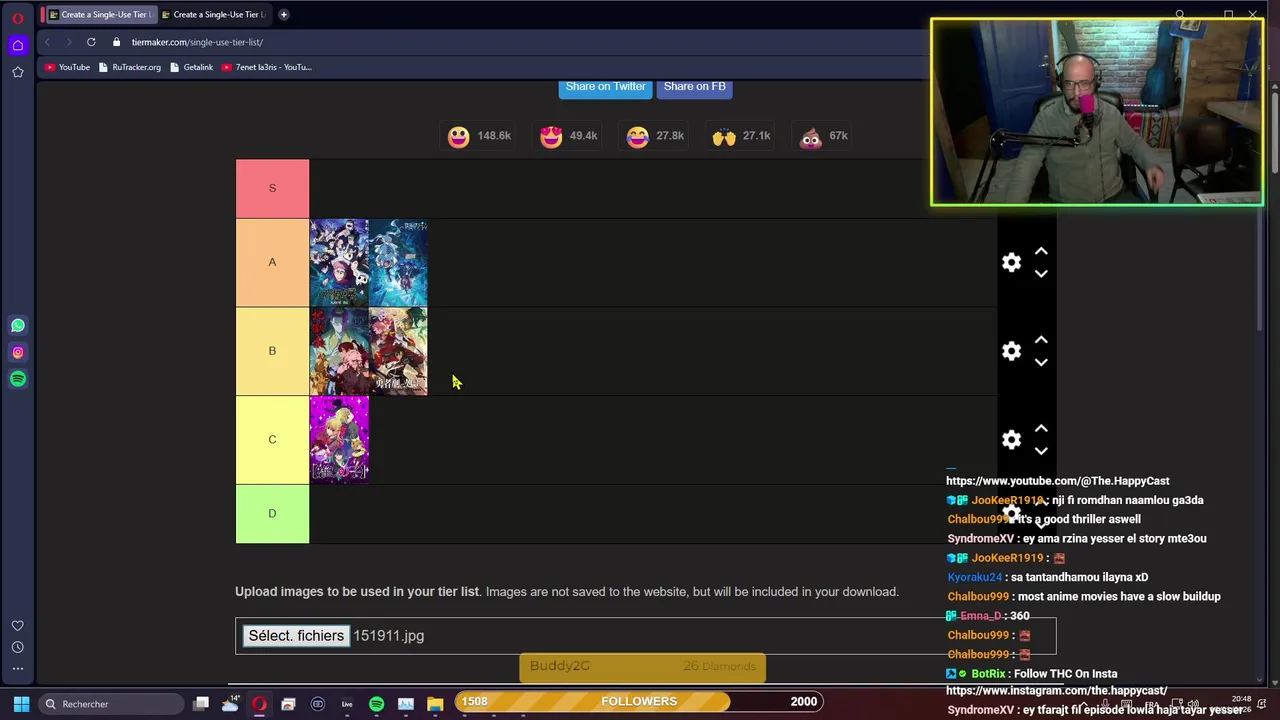
Task: React with the heart-eyes emoji
Action: (x=551, y=137)
